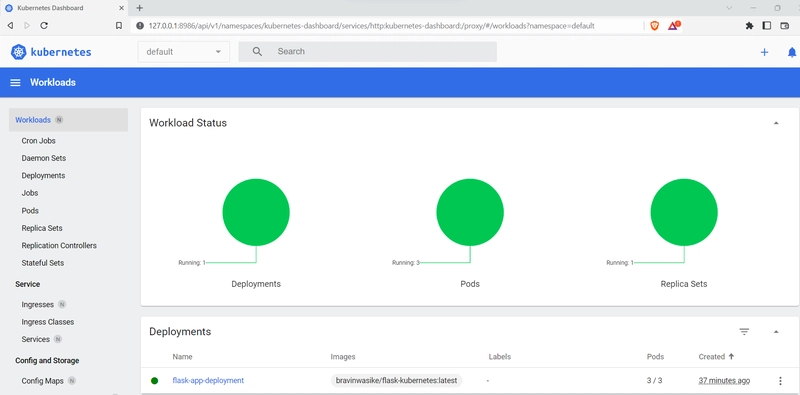Collapse the Deployments card
This screenshot has height=395, width=800.
pyautogui.click(x=776, y=332)
